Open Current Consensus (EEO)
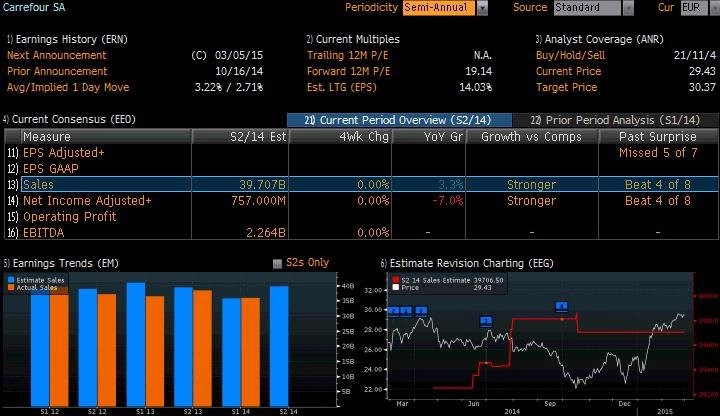 (x=69, y=119)
